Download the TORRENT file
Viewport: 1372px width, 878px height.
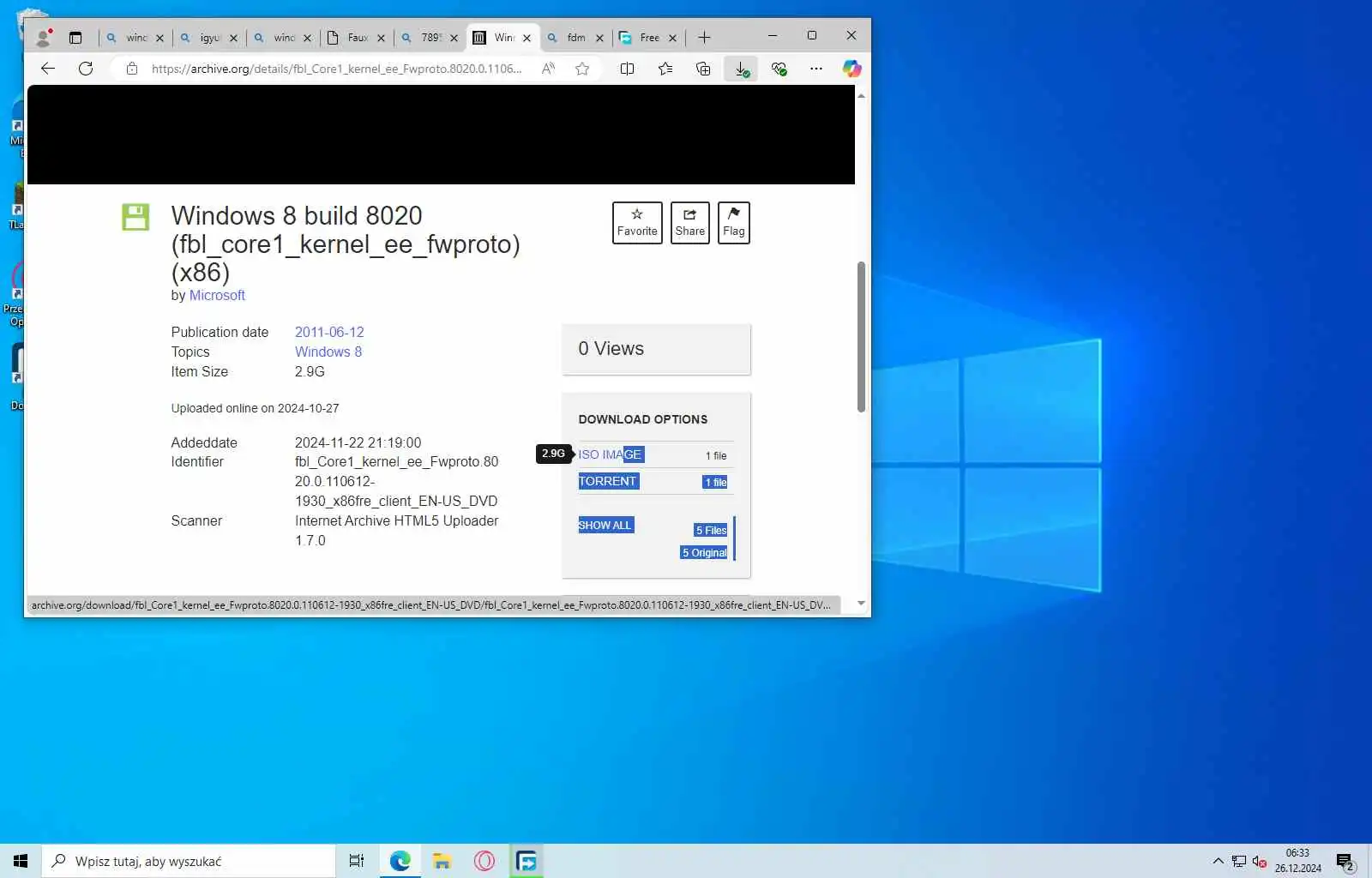pyautogui.click(x=608, y=481)
